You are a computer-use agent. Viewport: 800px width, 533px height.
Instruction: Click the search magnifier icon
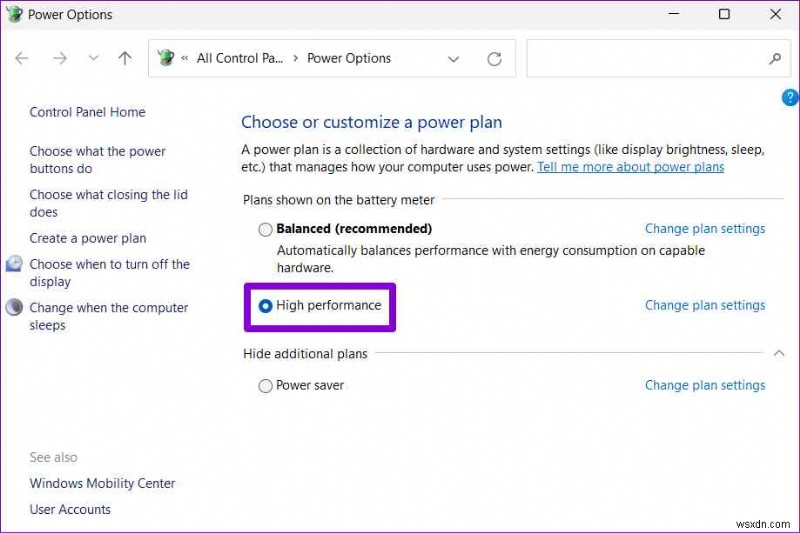775,59
